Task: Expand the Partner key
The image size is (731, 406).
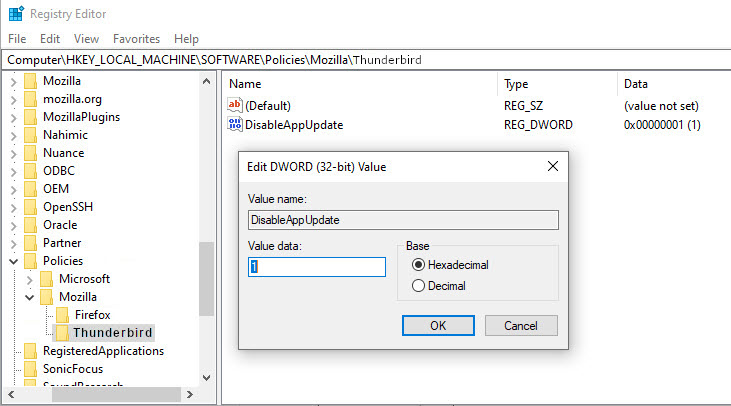Action: [14, 244]
